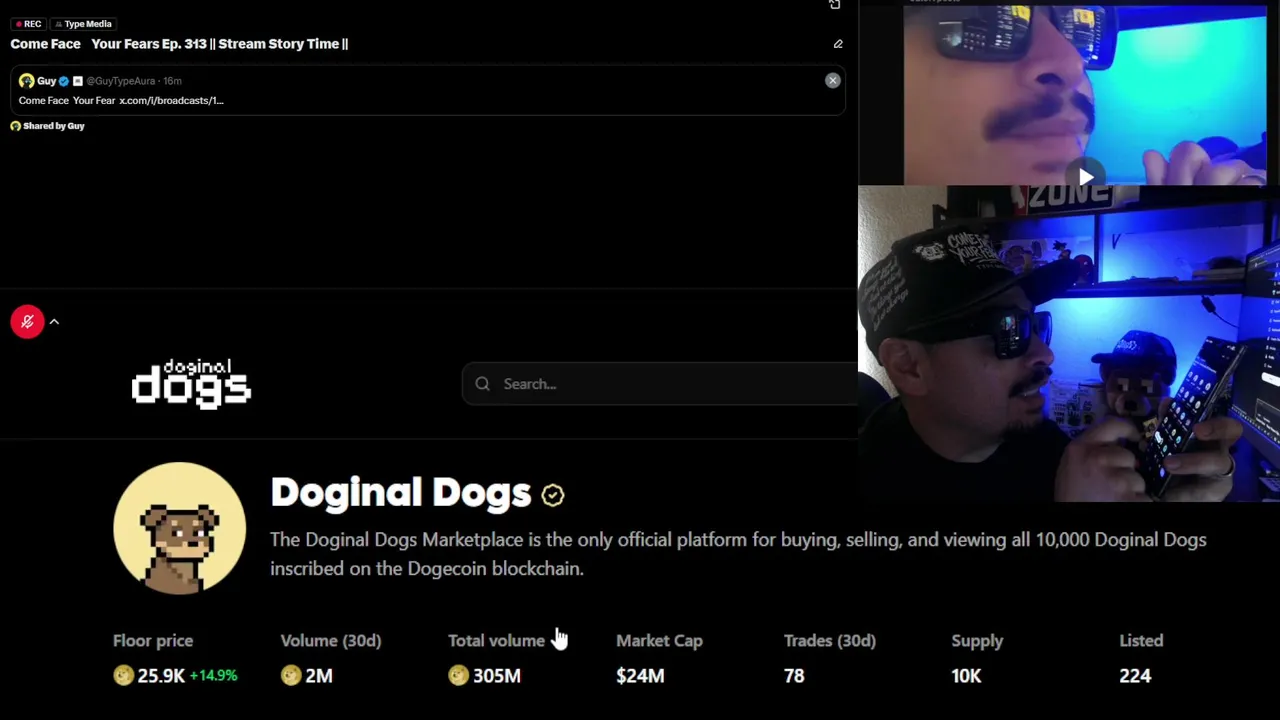Click the Dogecoin icon beside 25.9K

point(123,676)
